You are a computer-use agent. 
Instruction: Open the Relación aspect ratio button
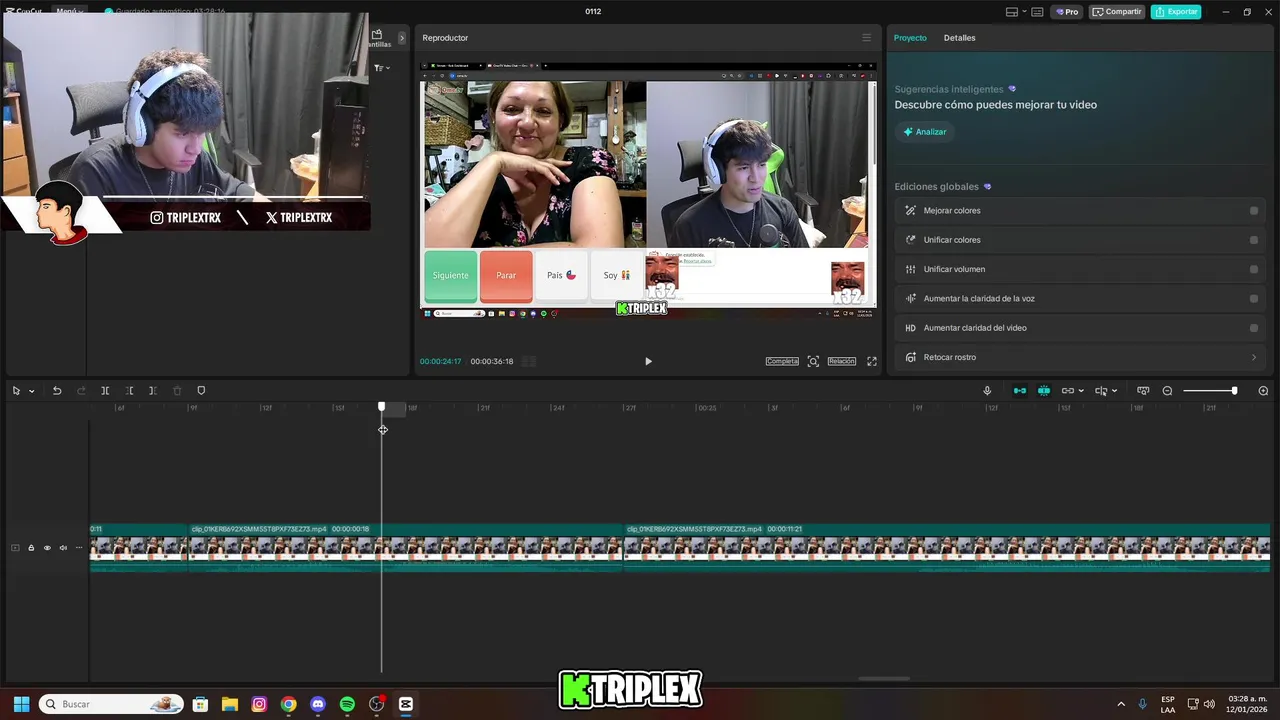[842, 361]
